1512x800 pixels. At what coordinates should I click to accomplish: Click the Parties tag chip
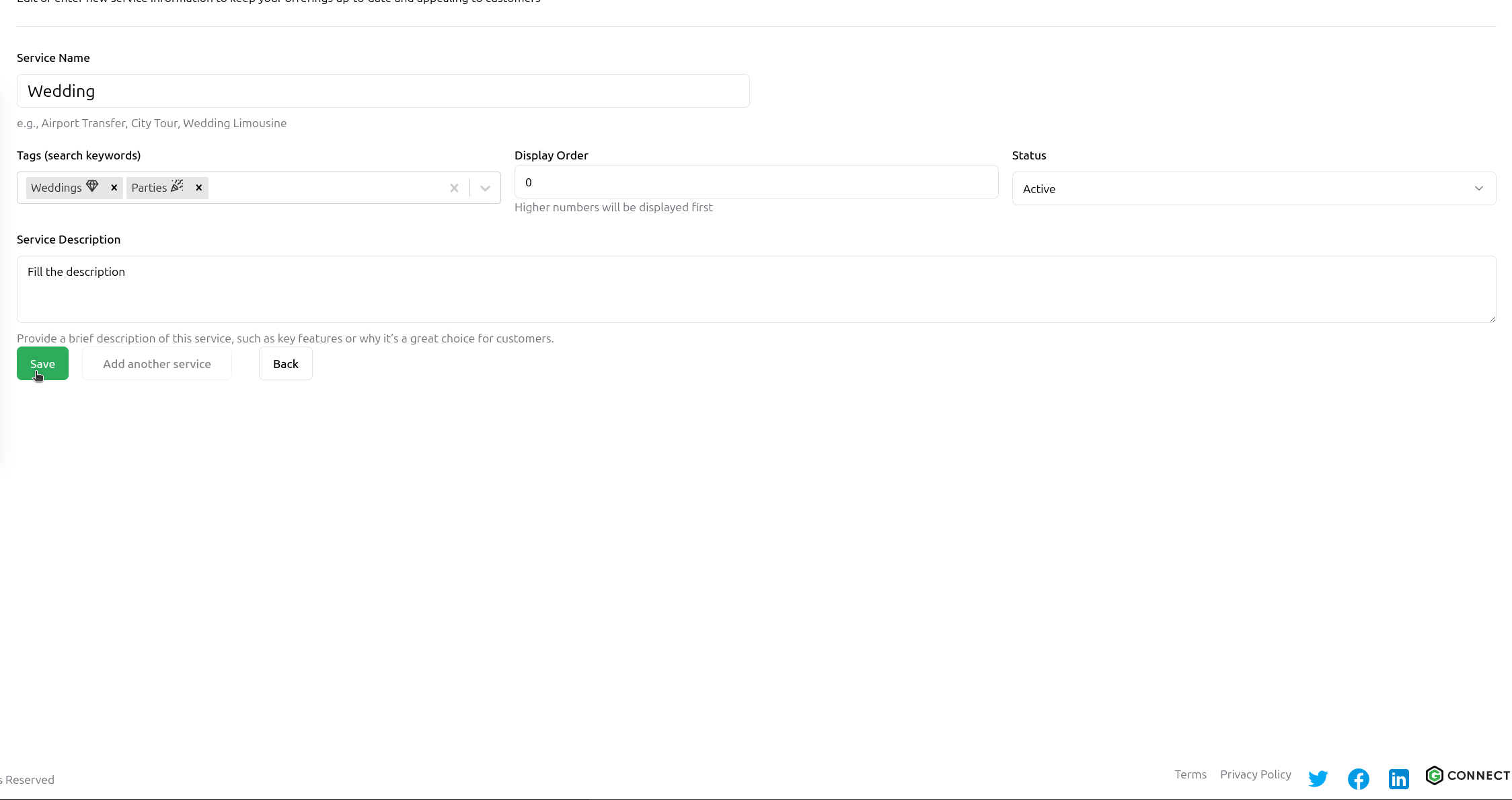coord(156,188)
